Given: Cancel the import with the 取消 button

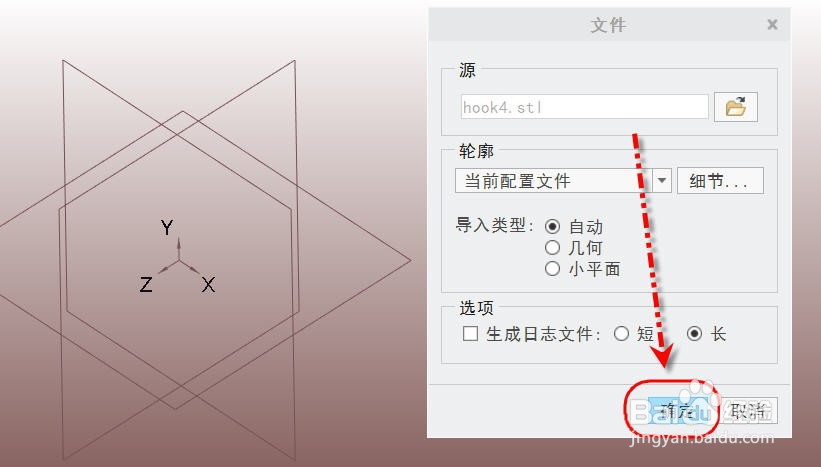Looking at the screenshot, I should click(x=749, y=410).
